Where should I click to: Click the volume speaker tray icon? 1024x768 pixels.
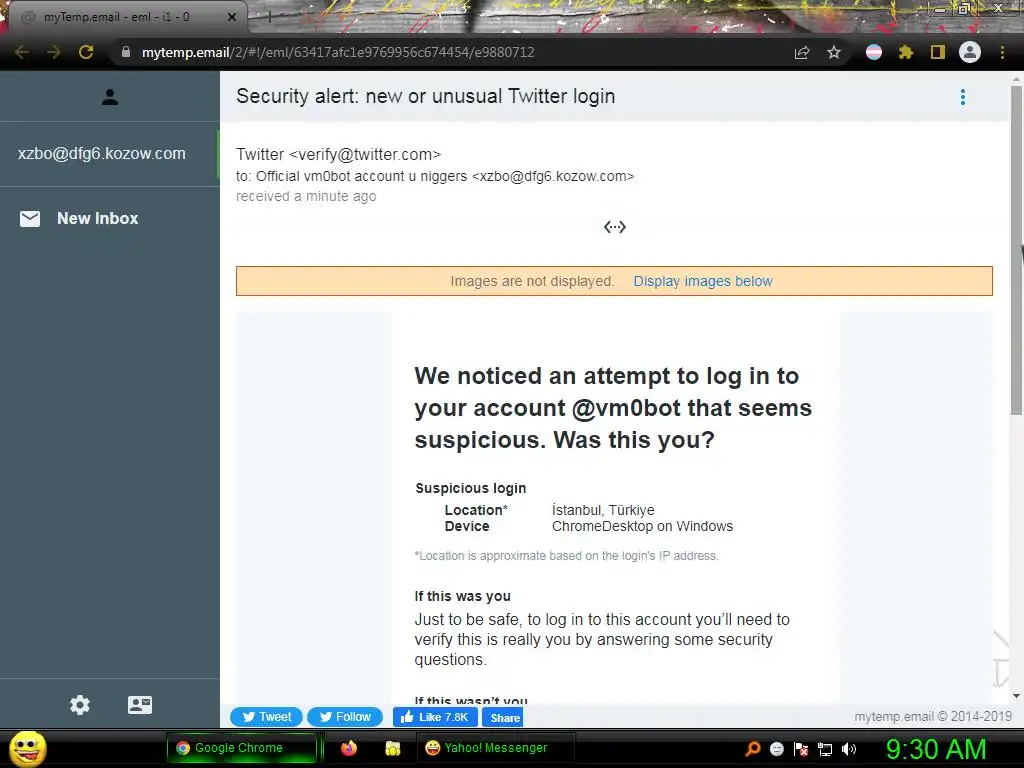(849, 749)
